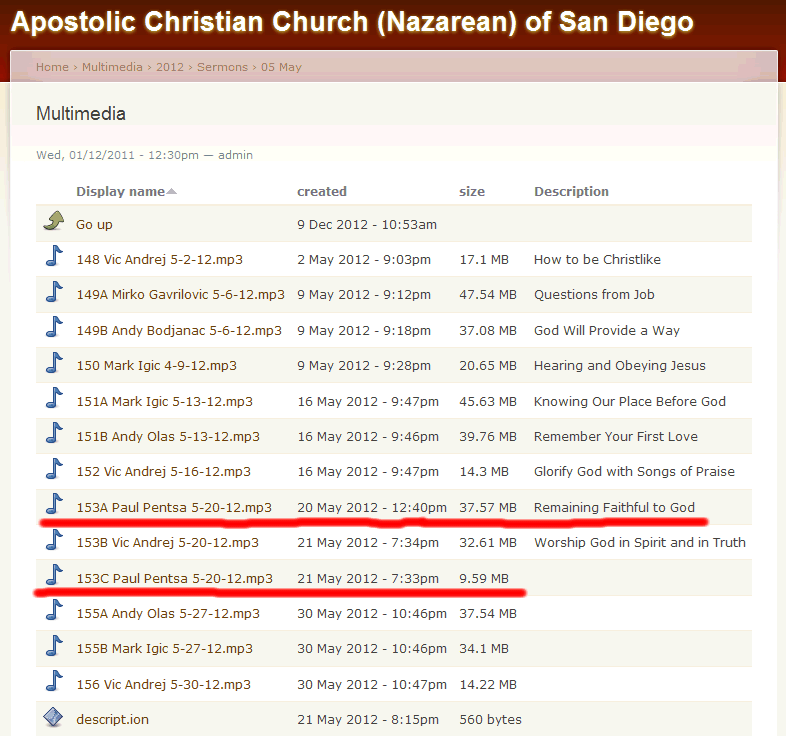Click the Description column header
This screenshot has height=736, width=786.
point(571,191)
